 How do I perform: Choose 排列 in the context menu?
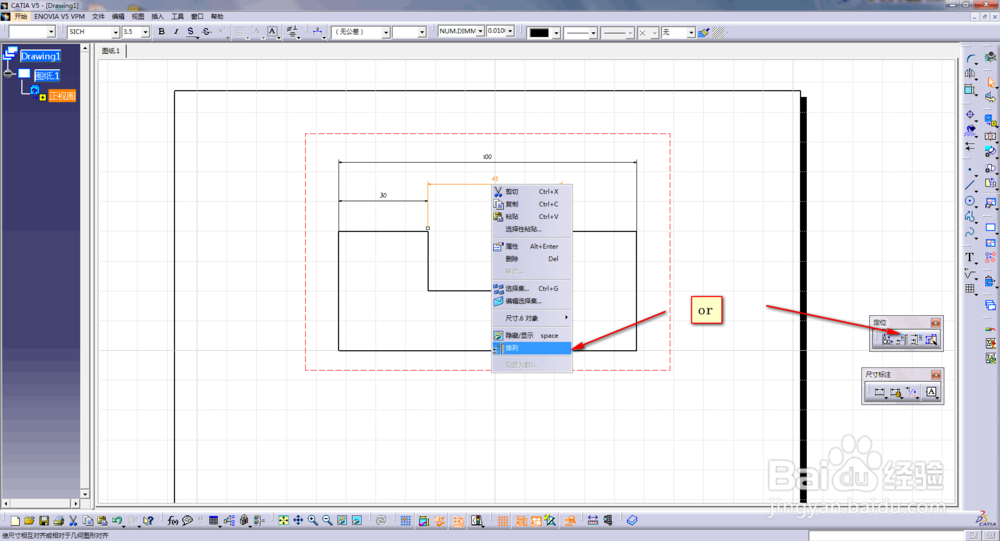click(x=531, y=348)
